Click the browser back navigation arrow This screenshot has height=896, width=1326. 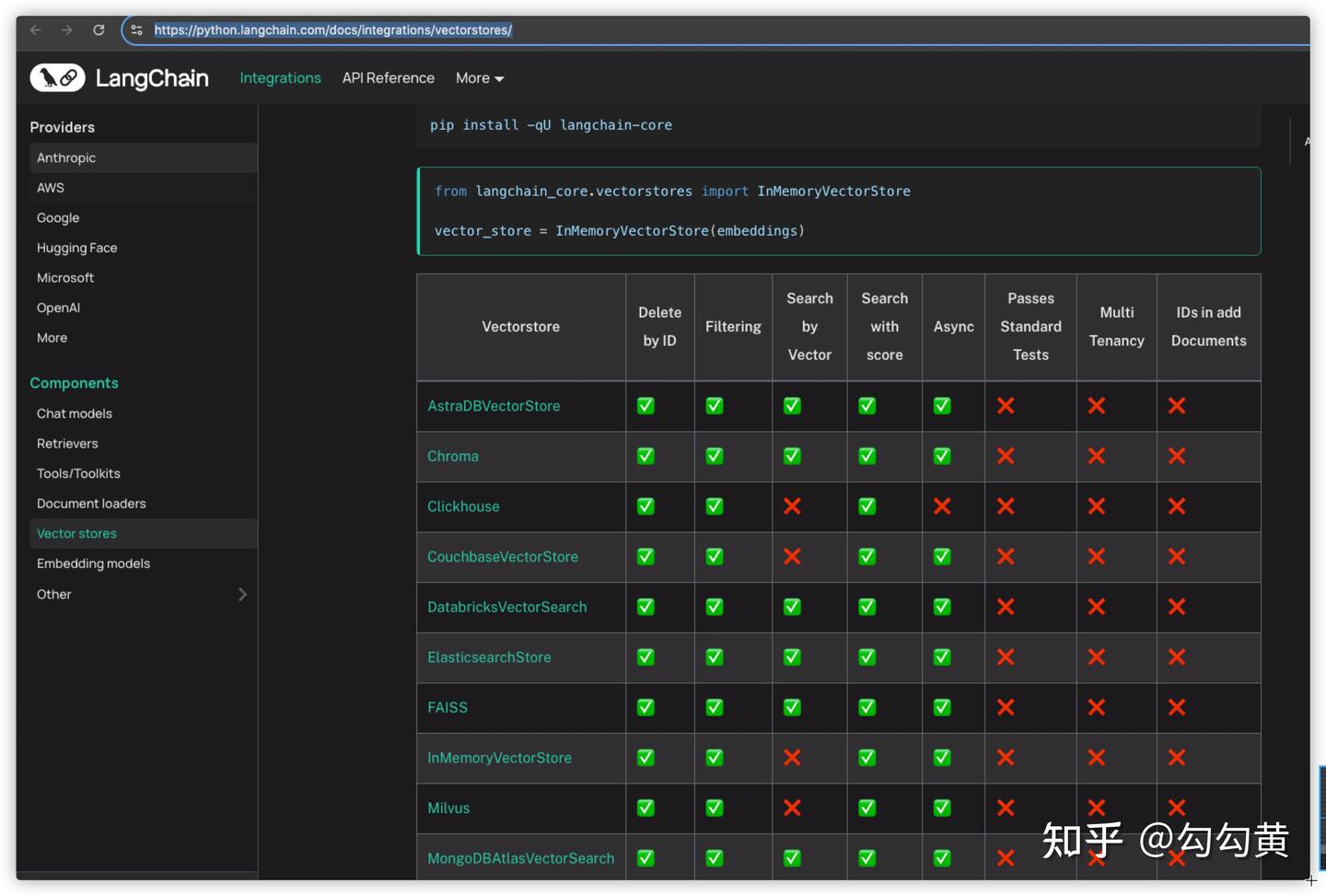(x=35, y=29)
